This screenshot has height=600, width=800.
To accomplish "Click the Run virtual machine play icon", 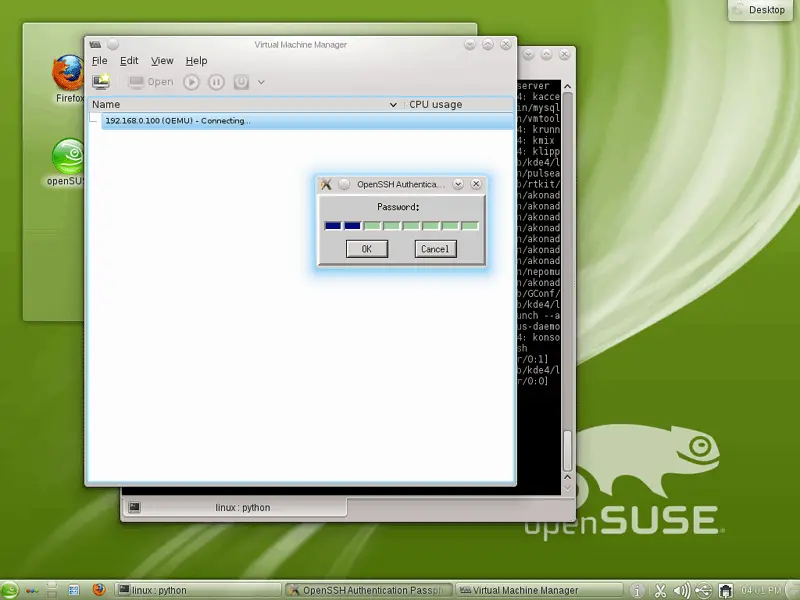I will coord(191,82).
